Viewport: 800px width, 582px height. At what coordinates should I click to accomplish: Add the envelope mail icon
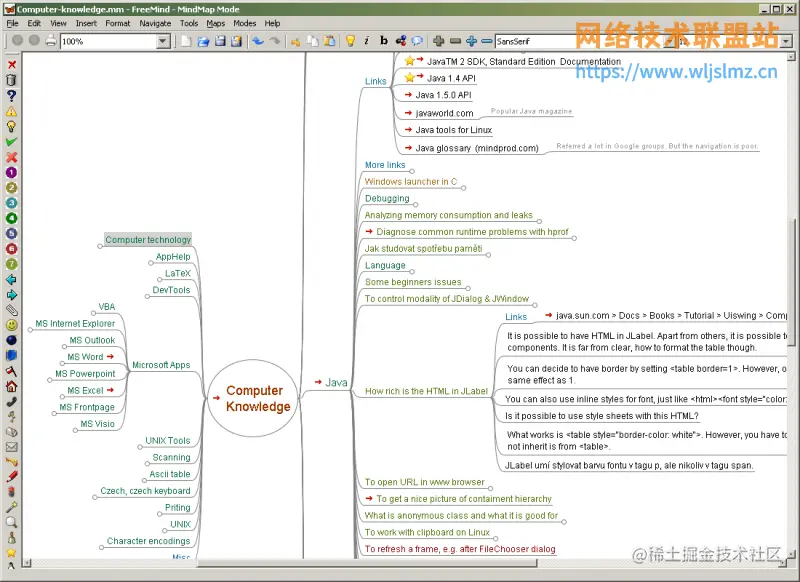coord(11,447)
